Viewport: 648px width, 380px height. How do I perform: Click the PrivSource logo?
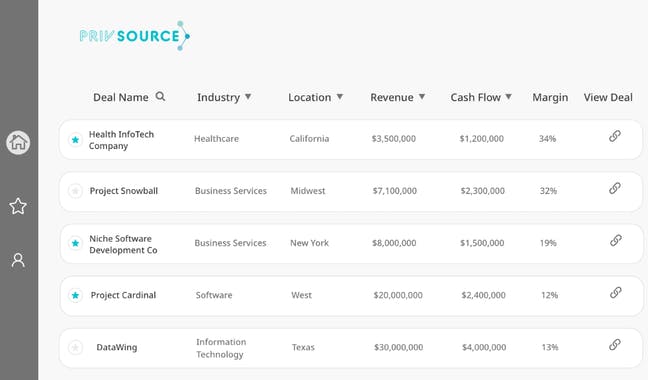click(x=134, y=36)
